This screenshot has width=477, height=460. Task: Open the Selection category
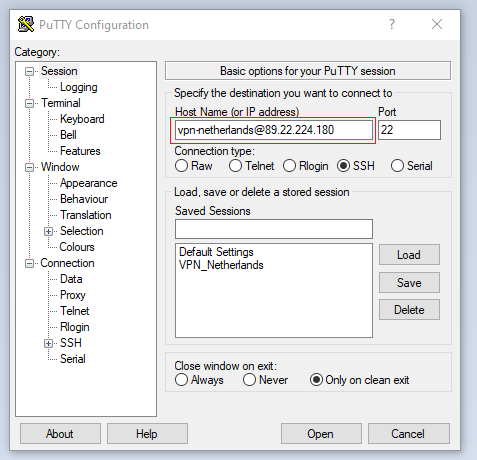coord(82,231)
